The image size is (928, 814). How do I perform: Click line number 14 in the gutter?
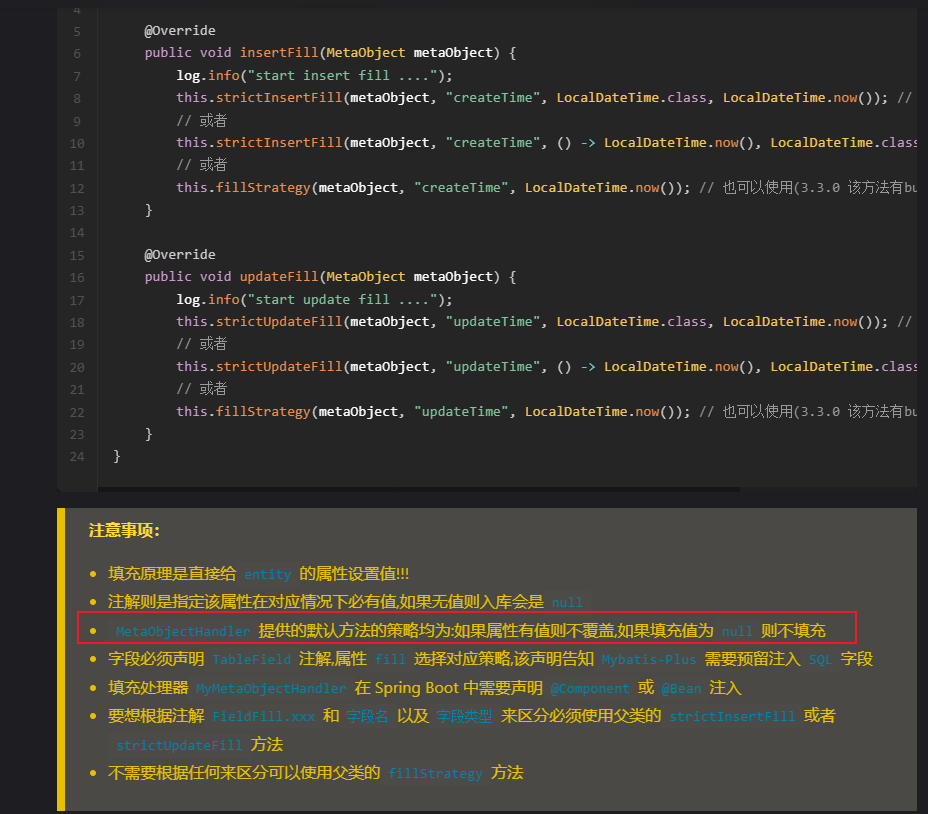point(76,232)
